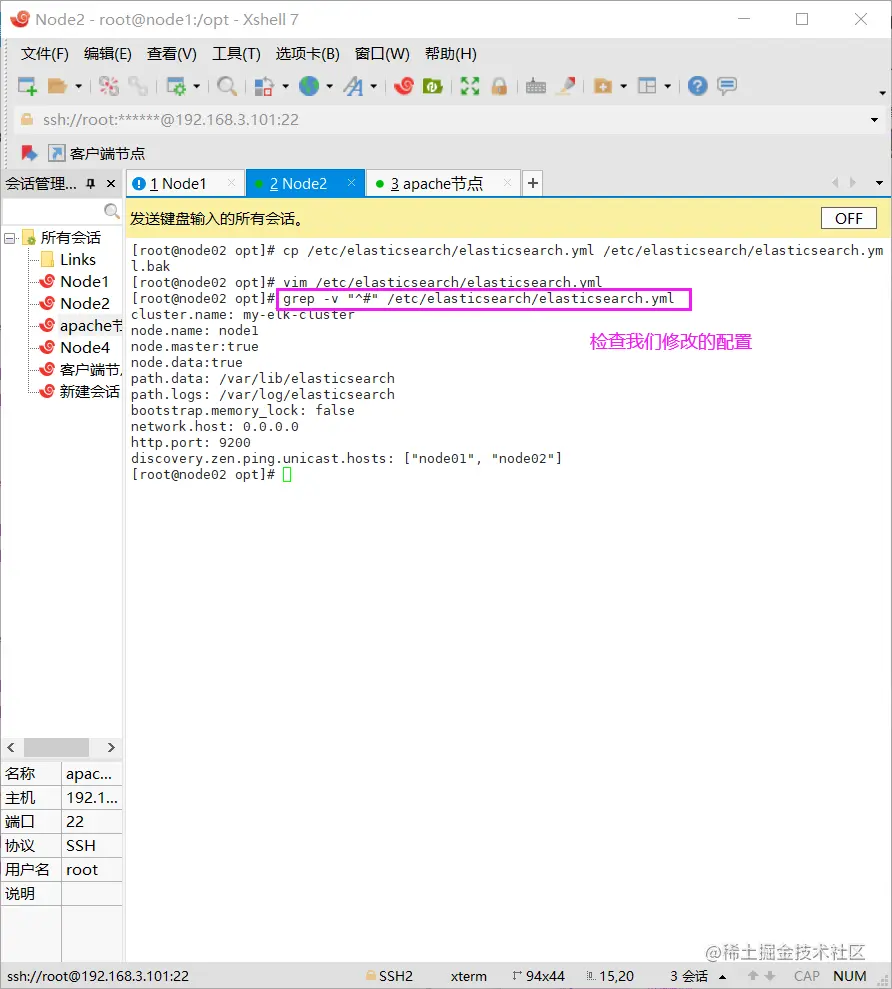Toggle full screen arrows icon
This screenshot has width=892, height=989.
pos(470,86)
